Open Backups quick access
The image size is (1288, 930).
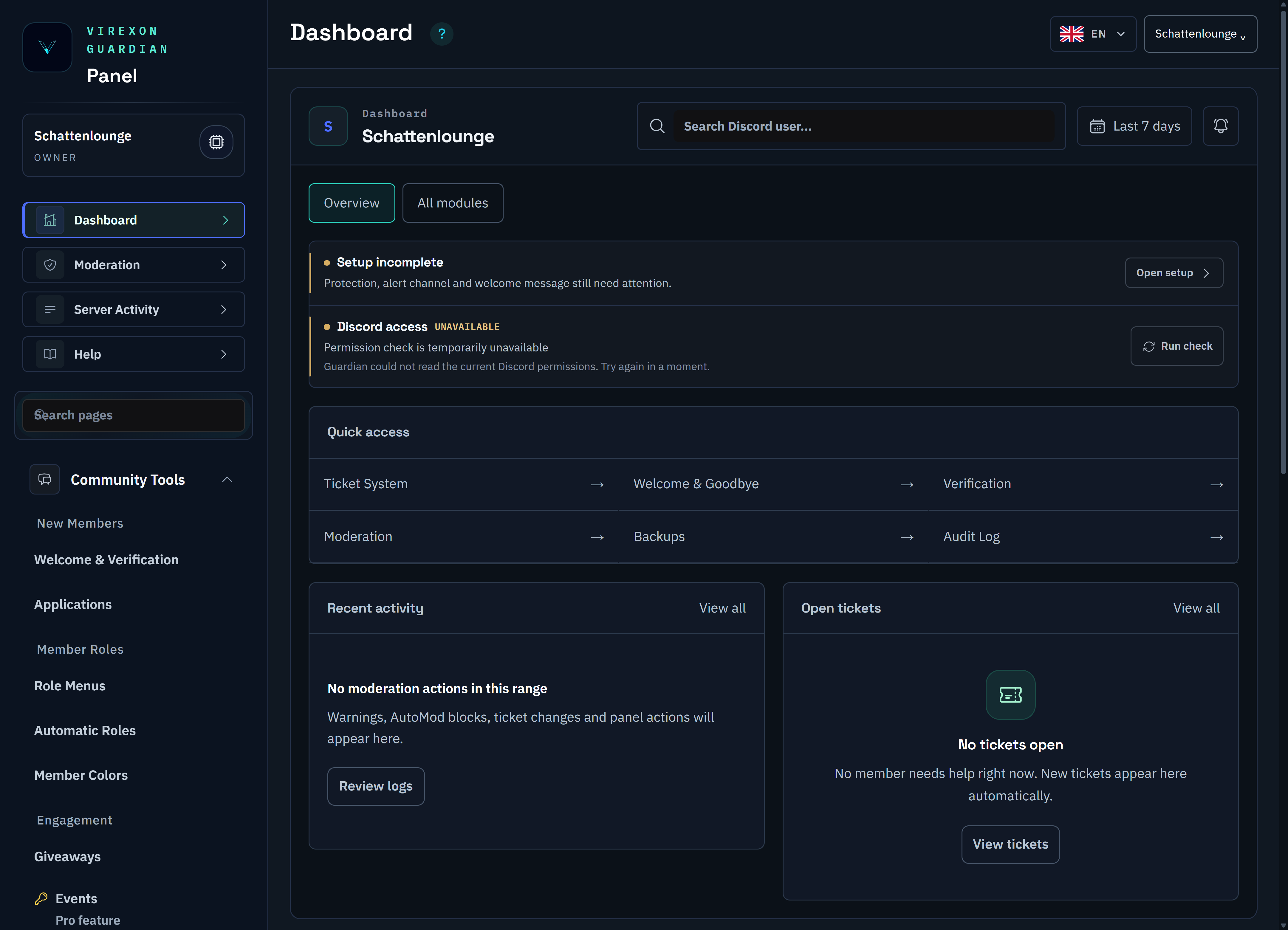coord(773,537)
